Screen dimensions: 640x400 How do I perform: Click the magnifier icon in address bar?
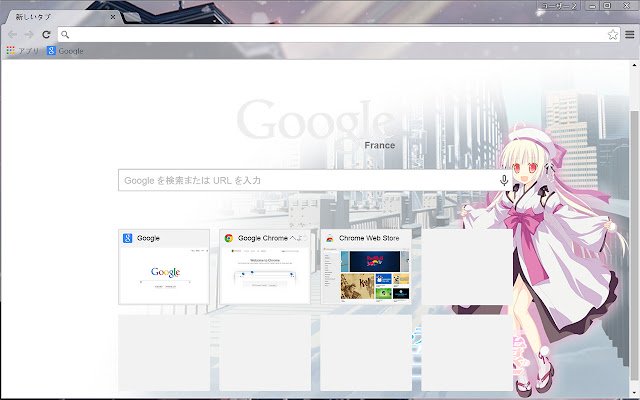[x=65, y=35]
